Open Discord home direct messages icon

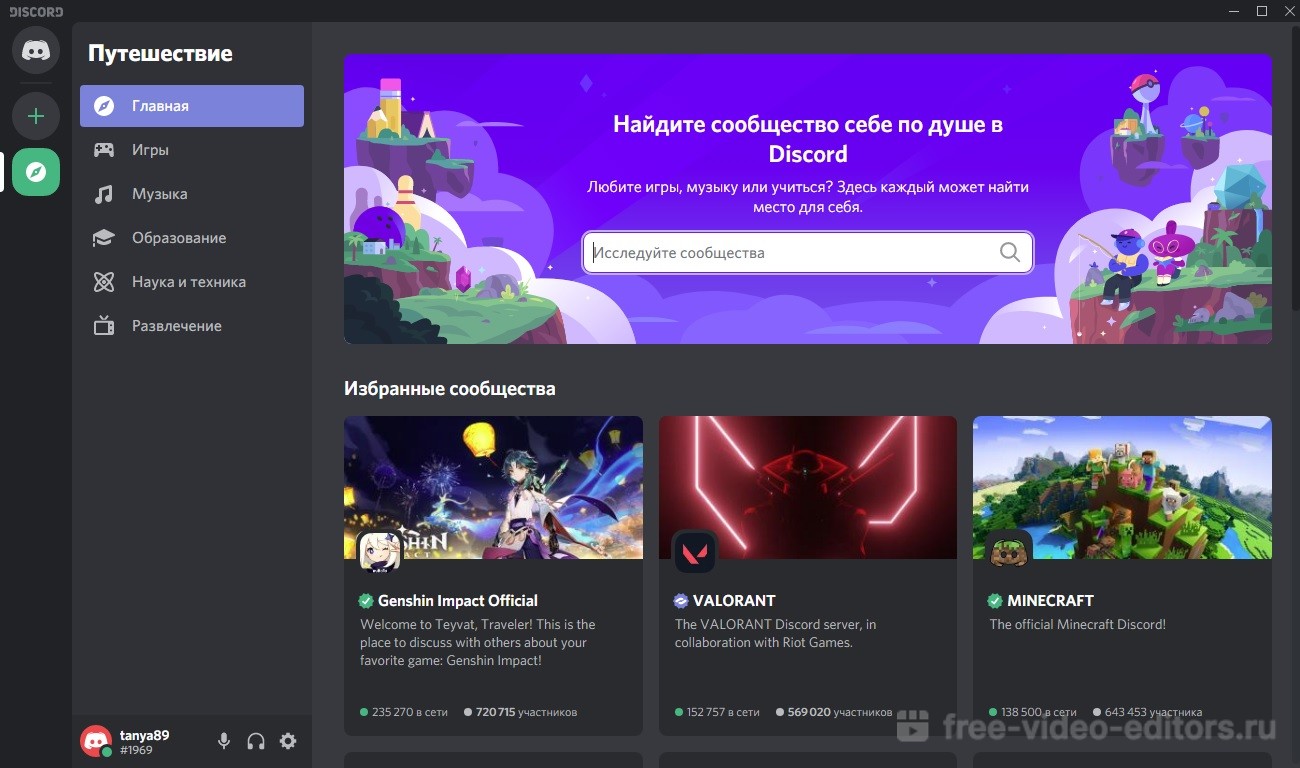click(36, 50)
